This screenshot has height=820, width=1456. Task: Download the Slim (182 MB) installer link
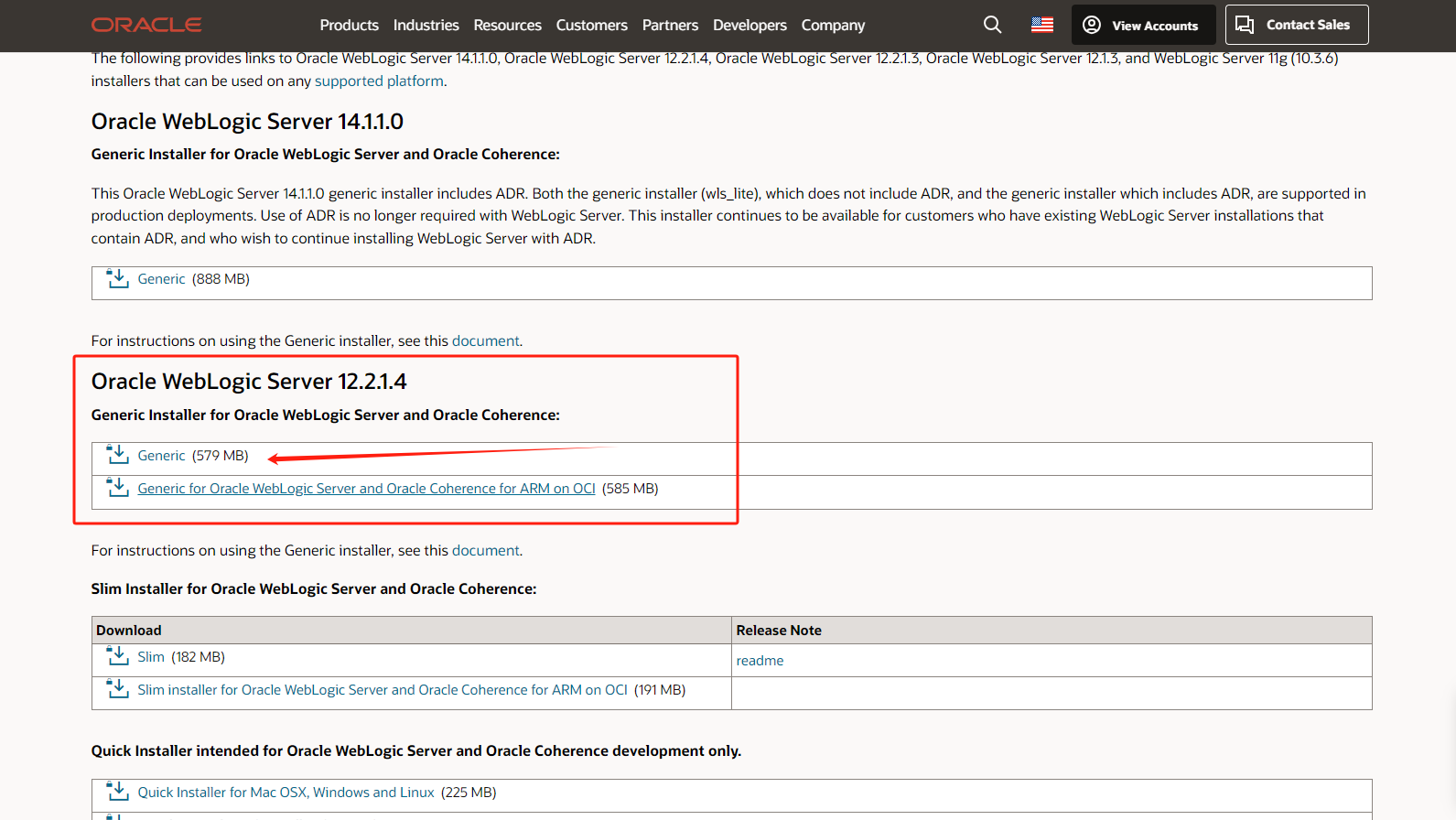point(151,657)
